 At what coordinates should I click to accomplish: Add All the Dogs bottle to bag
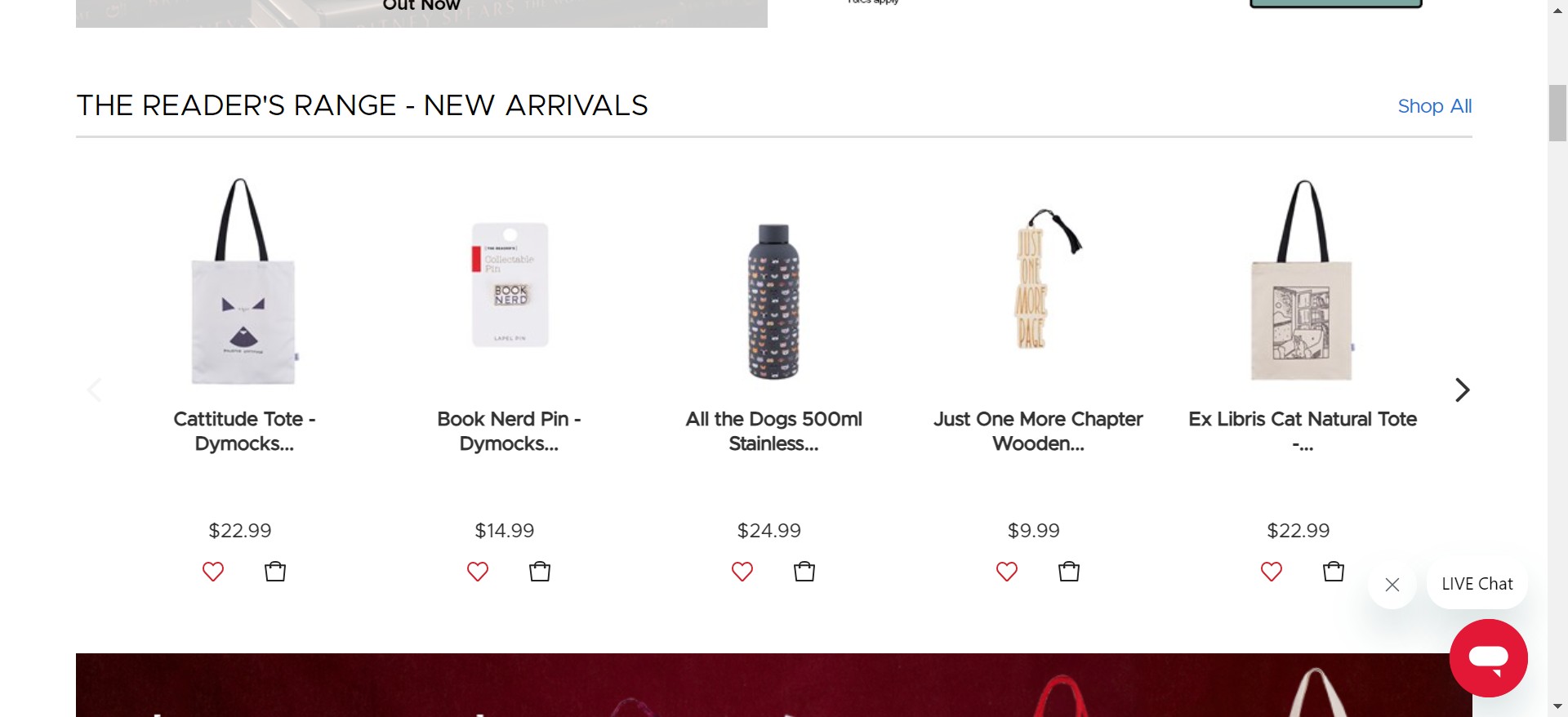804,571
